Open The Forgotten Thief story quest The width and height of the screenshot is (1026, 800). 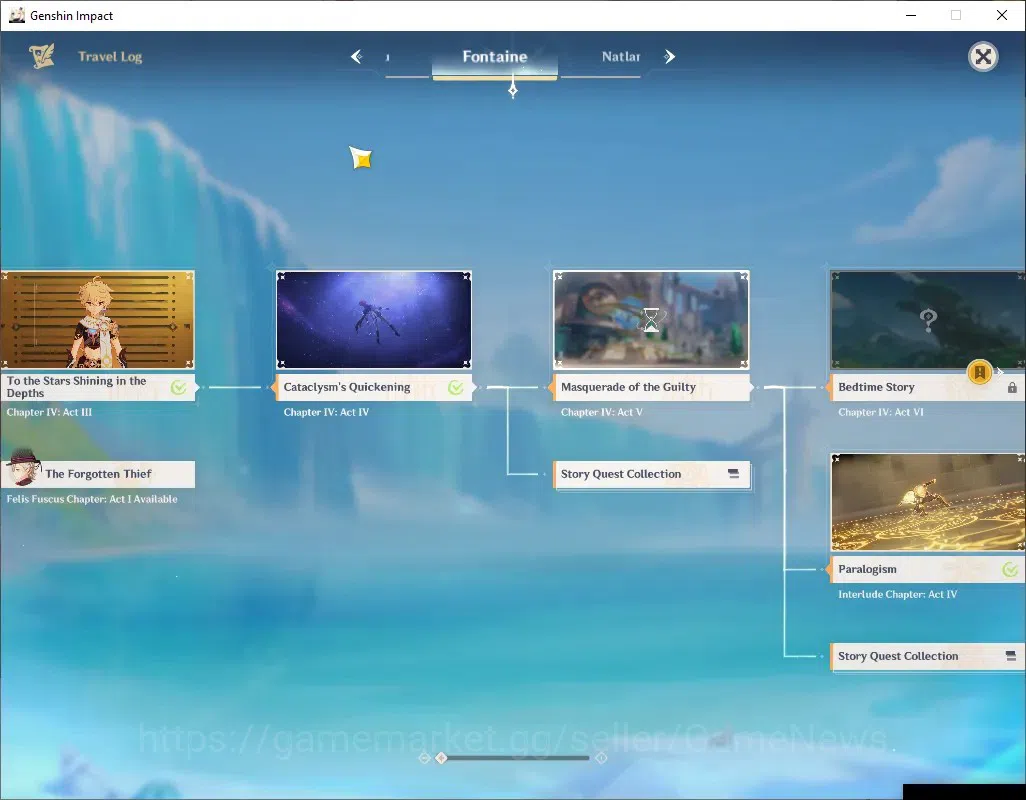click(97, 474)
